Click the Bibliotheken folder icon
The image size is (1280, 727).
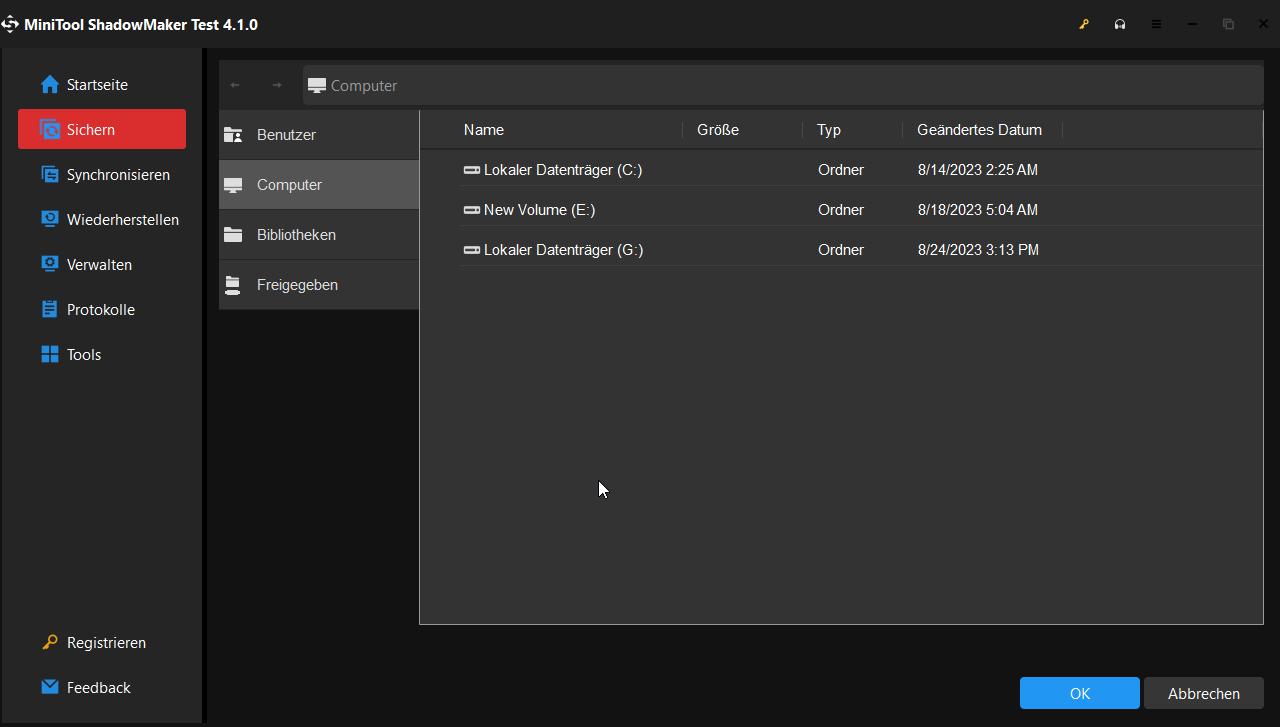click(x=233, y=235)
